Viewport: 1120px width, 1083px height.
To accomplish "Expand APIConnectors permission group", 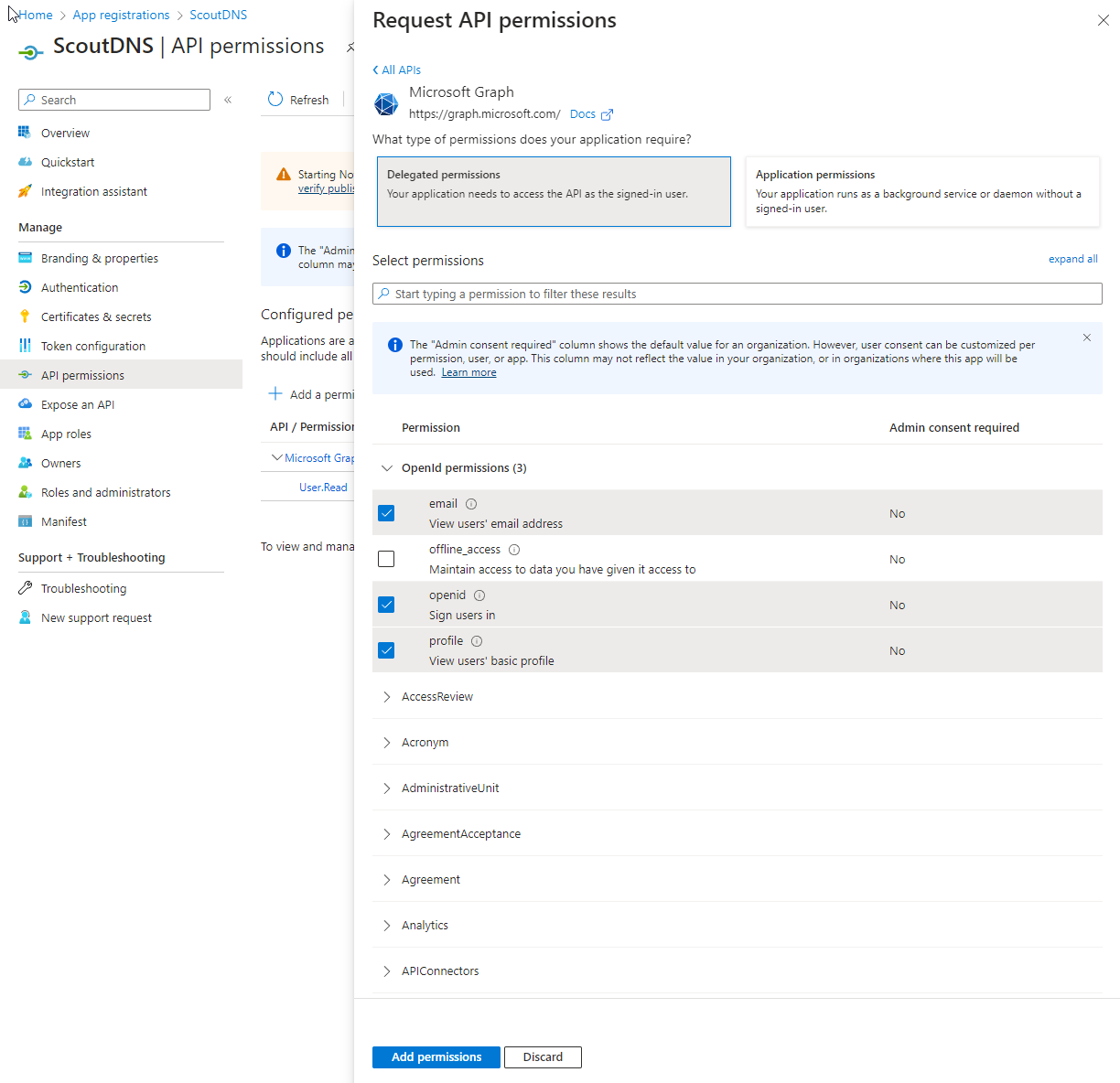I will point(386,971).
